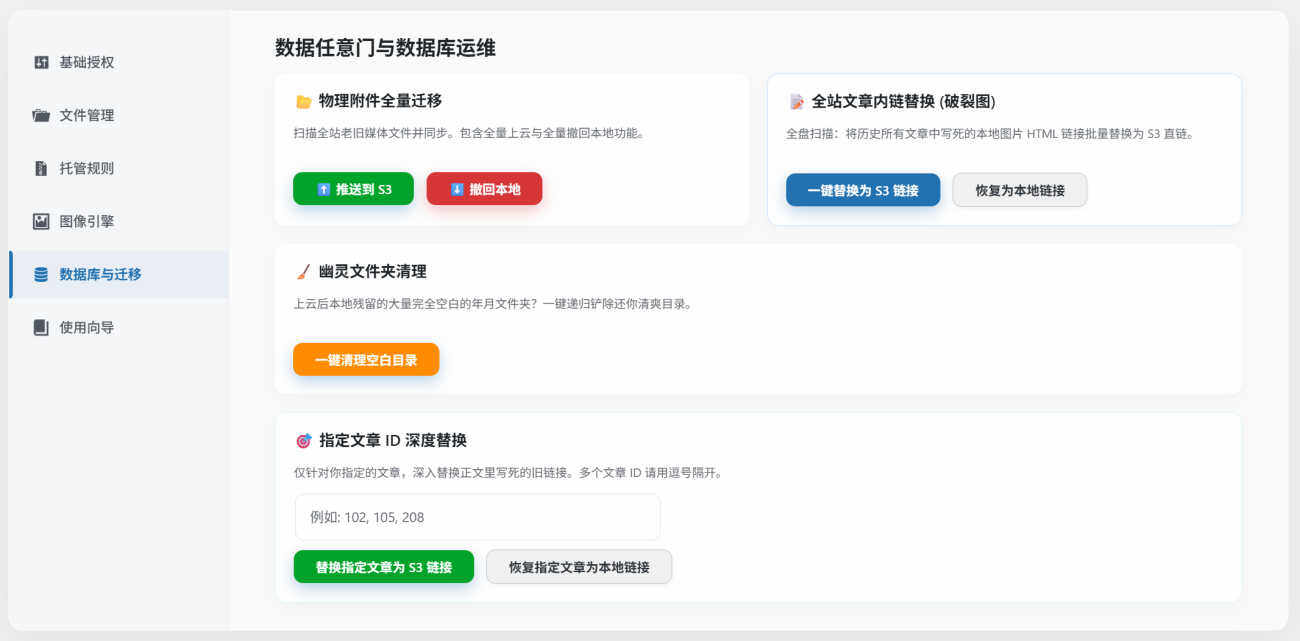Open the 基础授权 settings tab

86,62
